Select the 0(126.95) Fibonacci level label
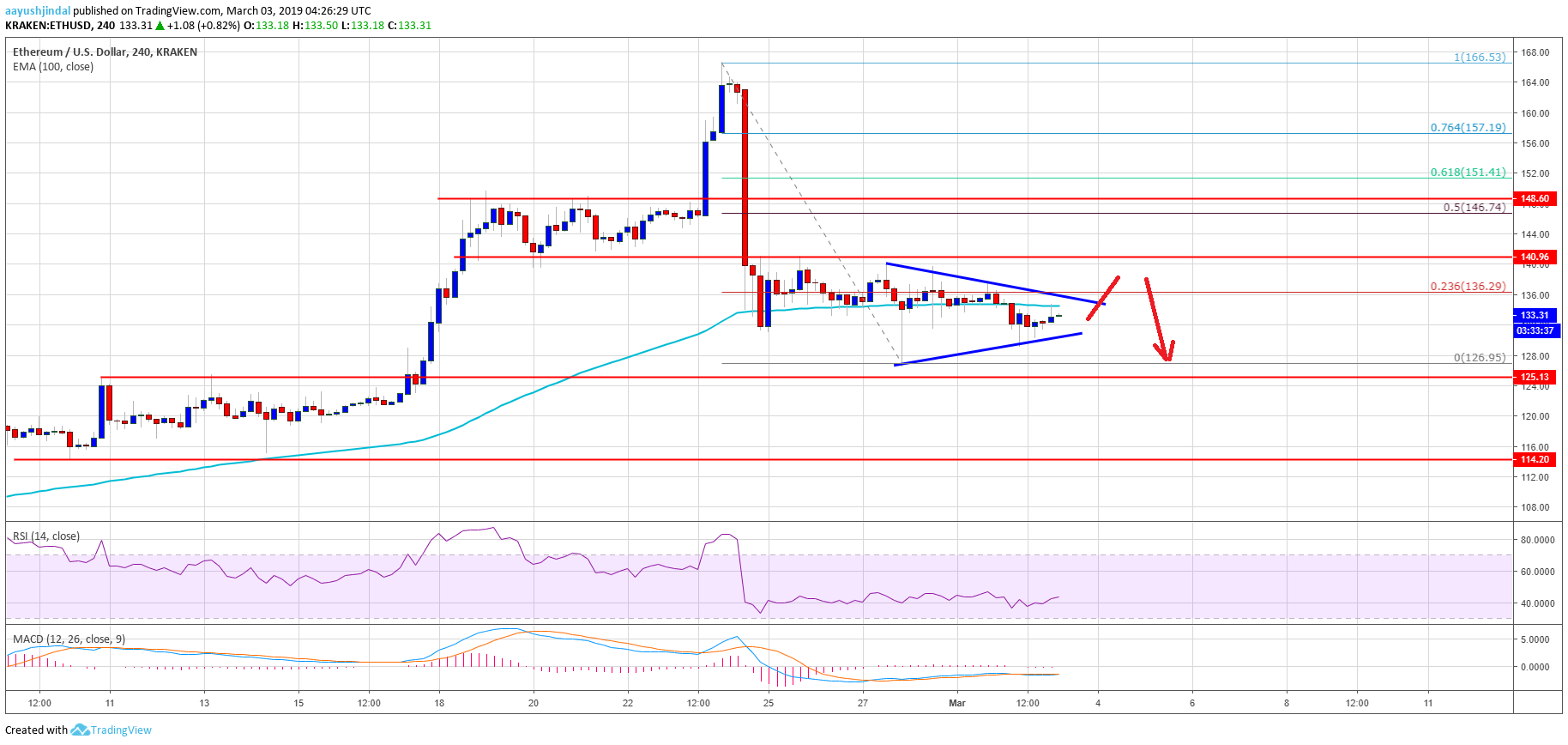Image resolution: width=1568 pixels, height=745 pixels. tap(1480, 358)
